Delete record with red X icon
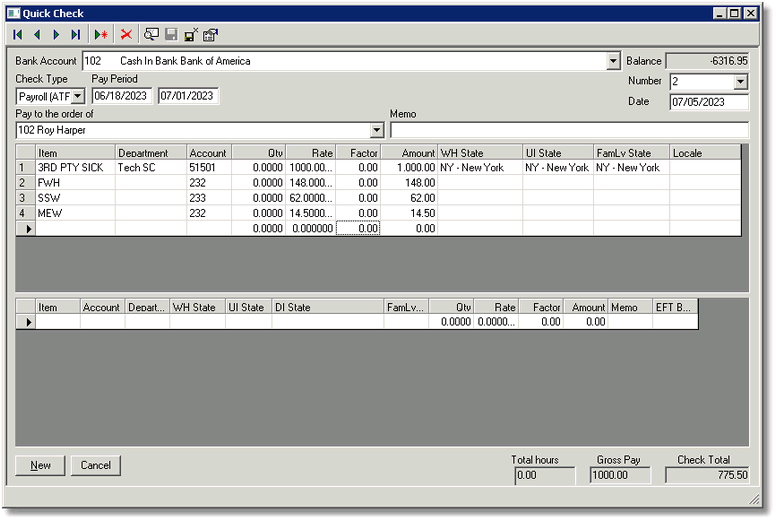Viewport: 776px width, 521px height. (127, 35)
